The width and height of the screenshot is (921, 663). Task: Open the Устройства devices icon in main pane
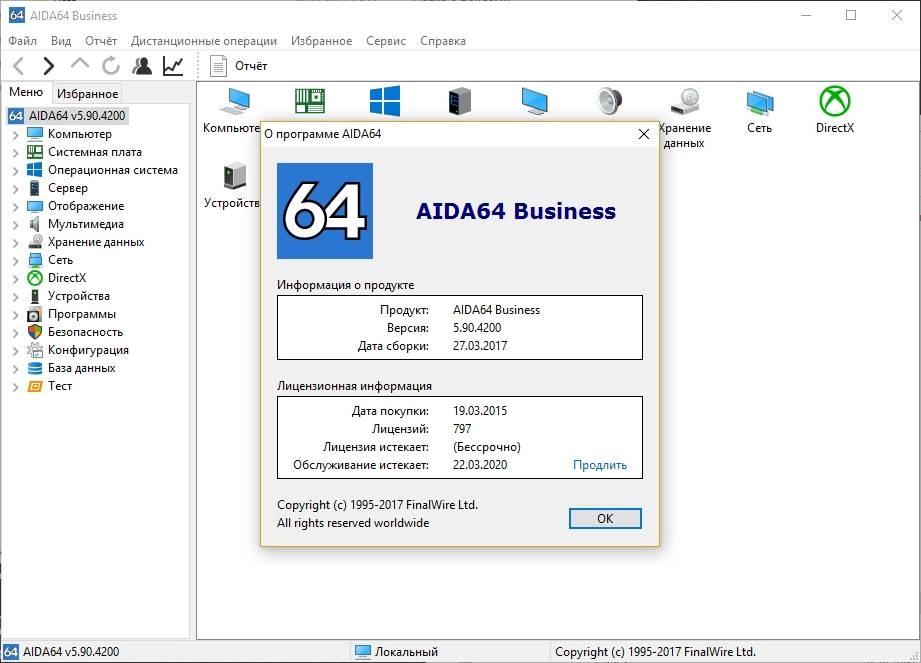tap(234, 175)
